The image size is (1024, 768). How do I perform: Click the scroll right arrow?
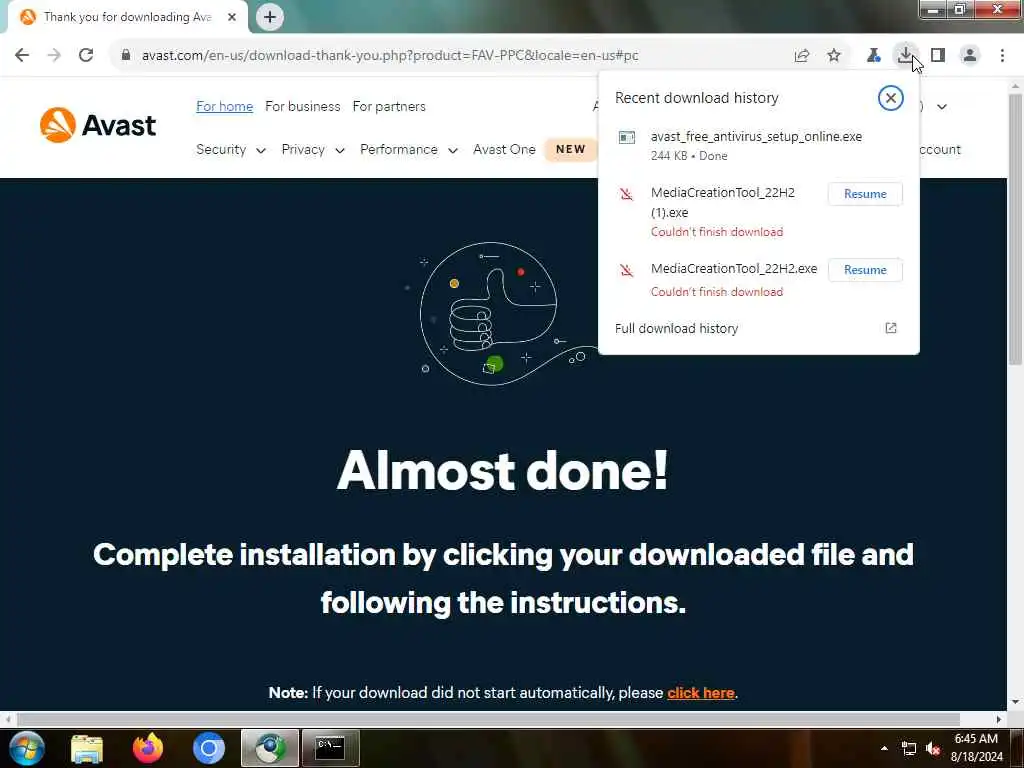[x=999, y=719]
